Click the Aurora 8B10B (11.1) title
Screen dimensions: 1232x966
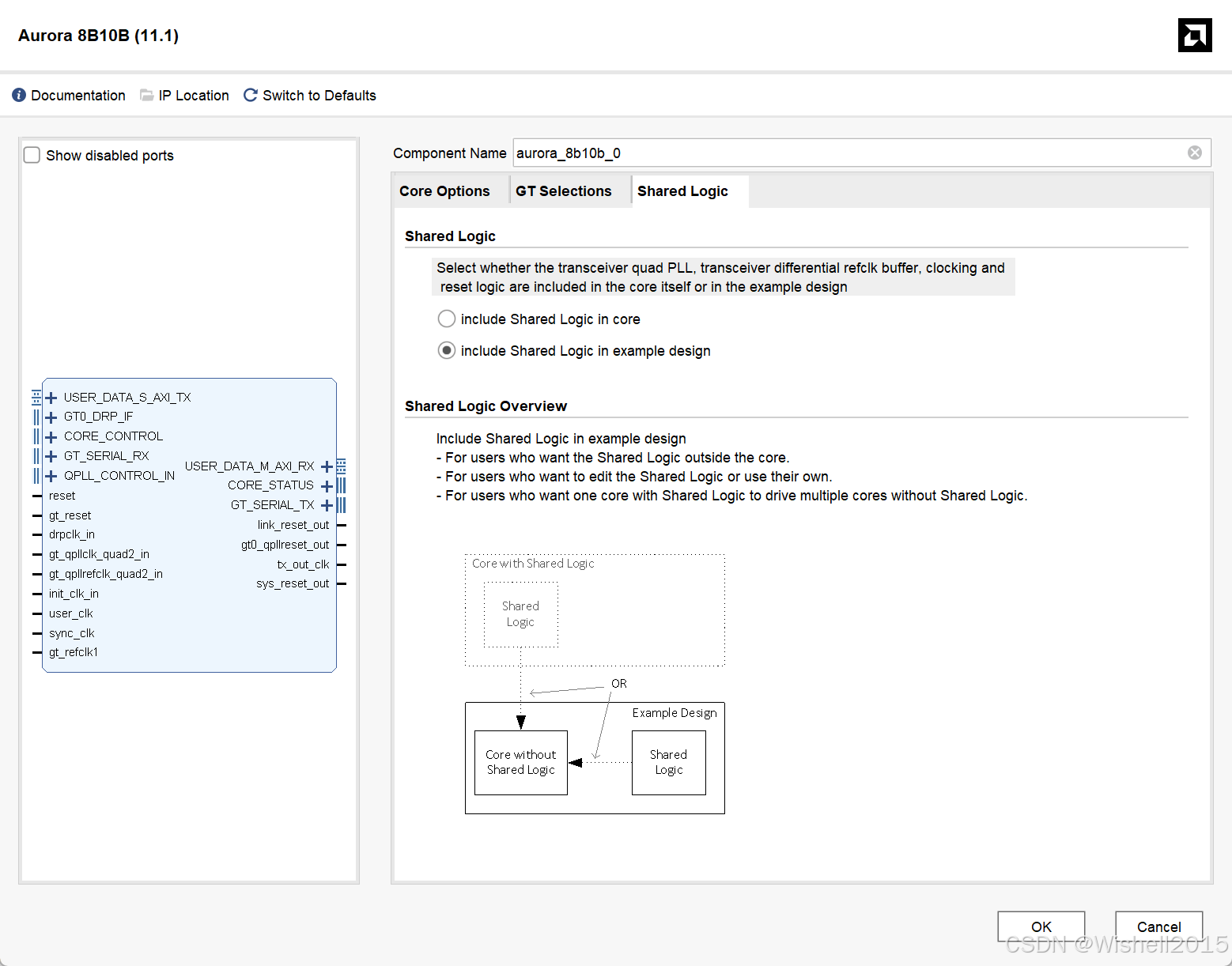coord(98,36)
